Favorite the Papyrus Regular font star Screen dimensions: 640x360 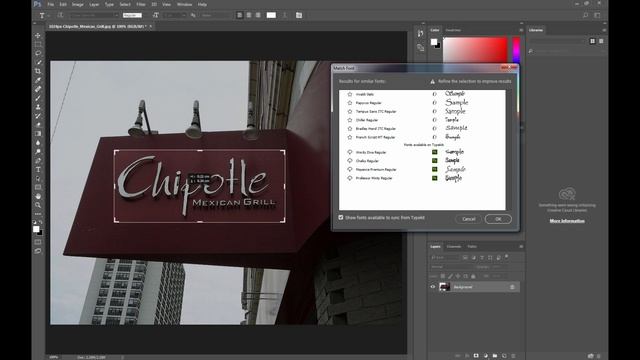coord(350,103)
